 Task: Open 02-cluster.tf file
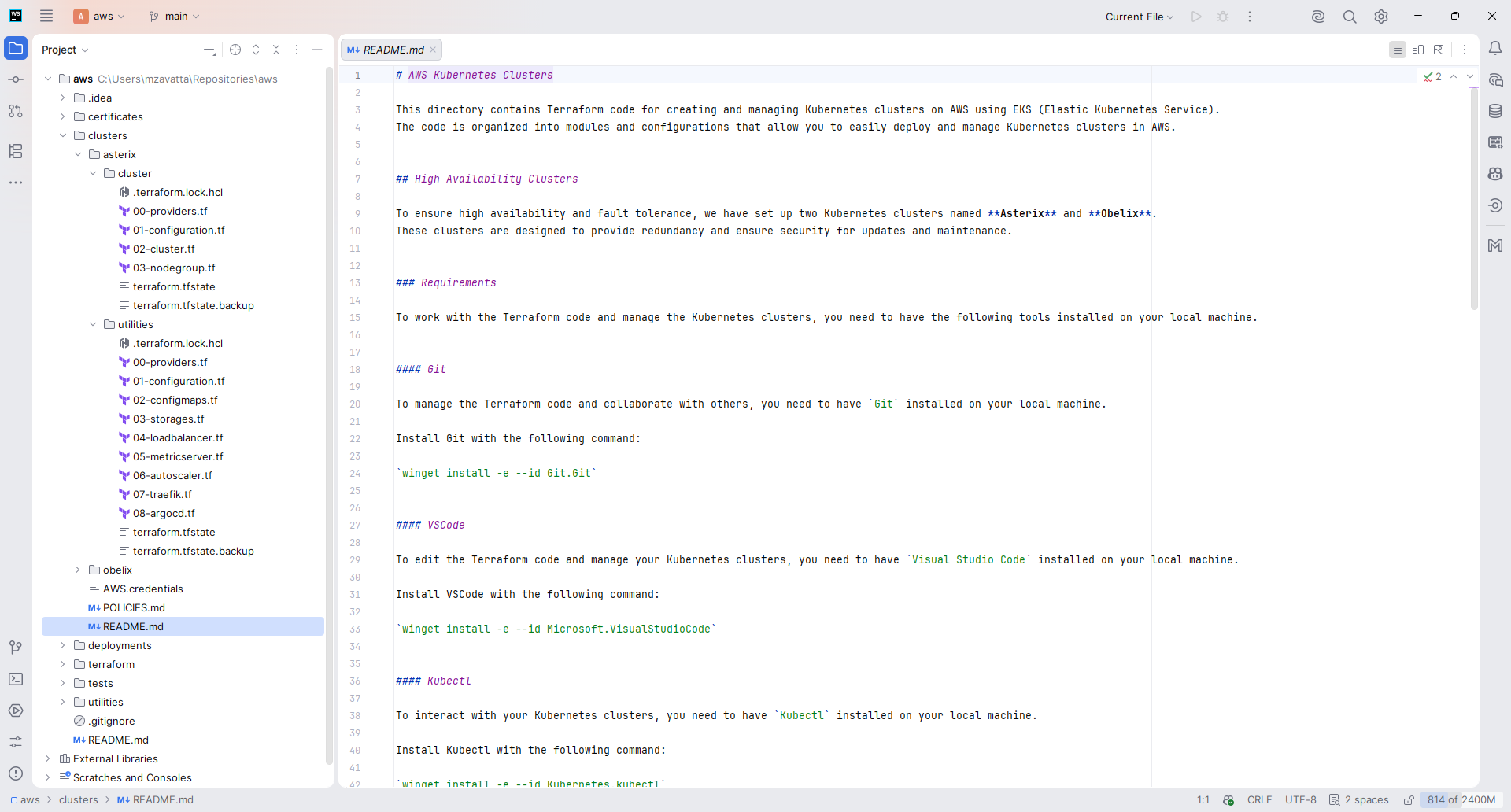[x=164, y=249]
